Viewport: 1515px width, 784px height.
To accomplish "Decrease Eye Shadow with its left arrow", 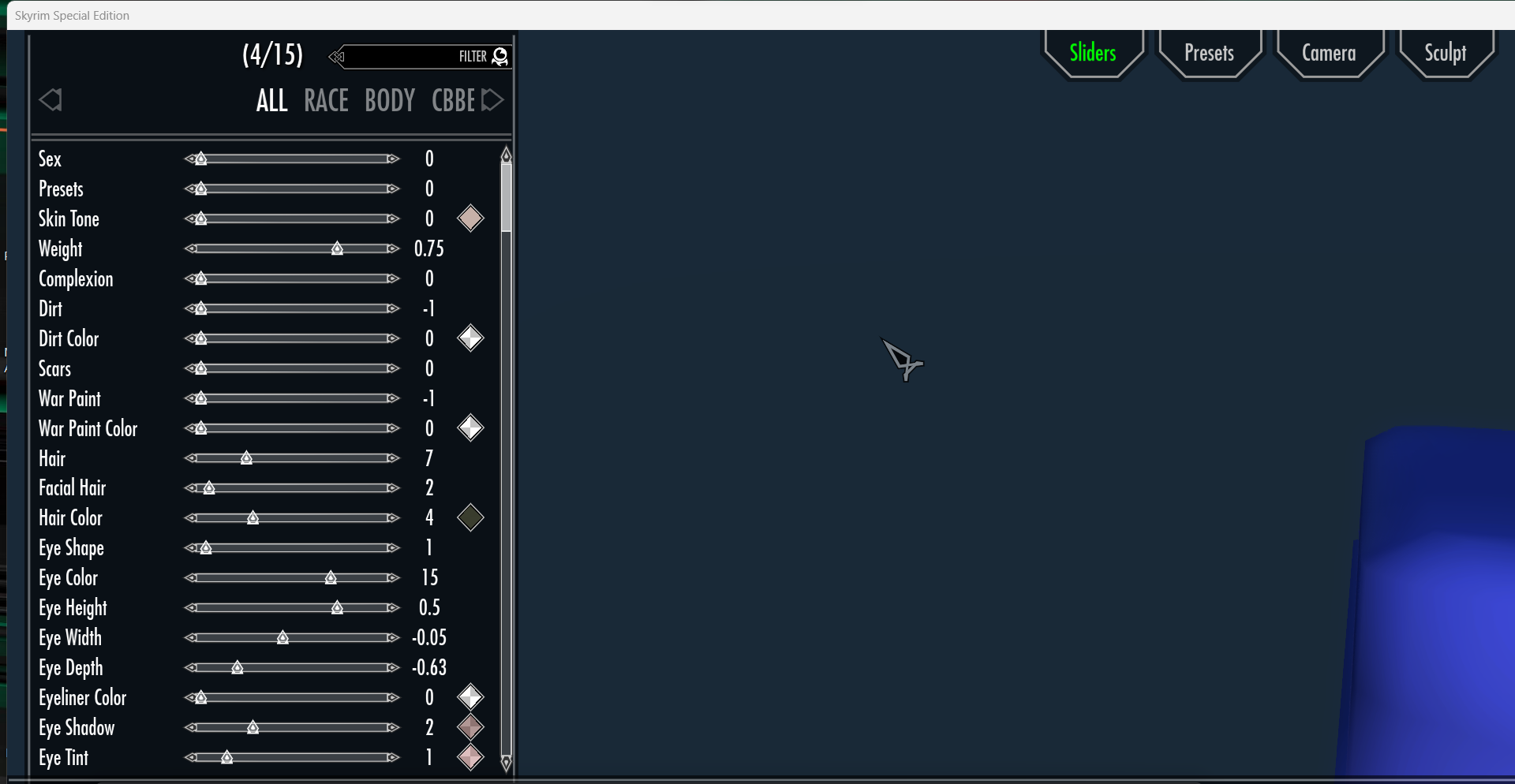I will [190, 728].
